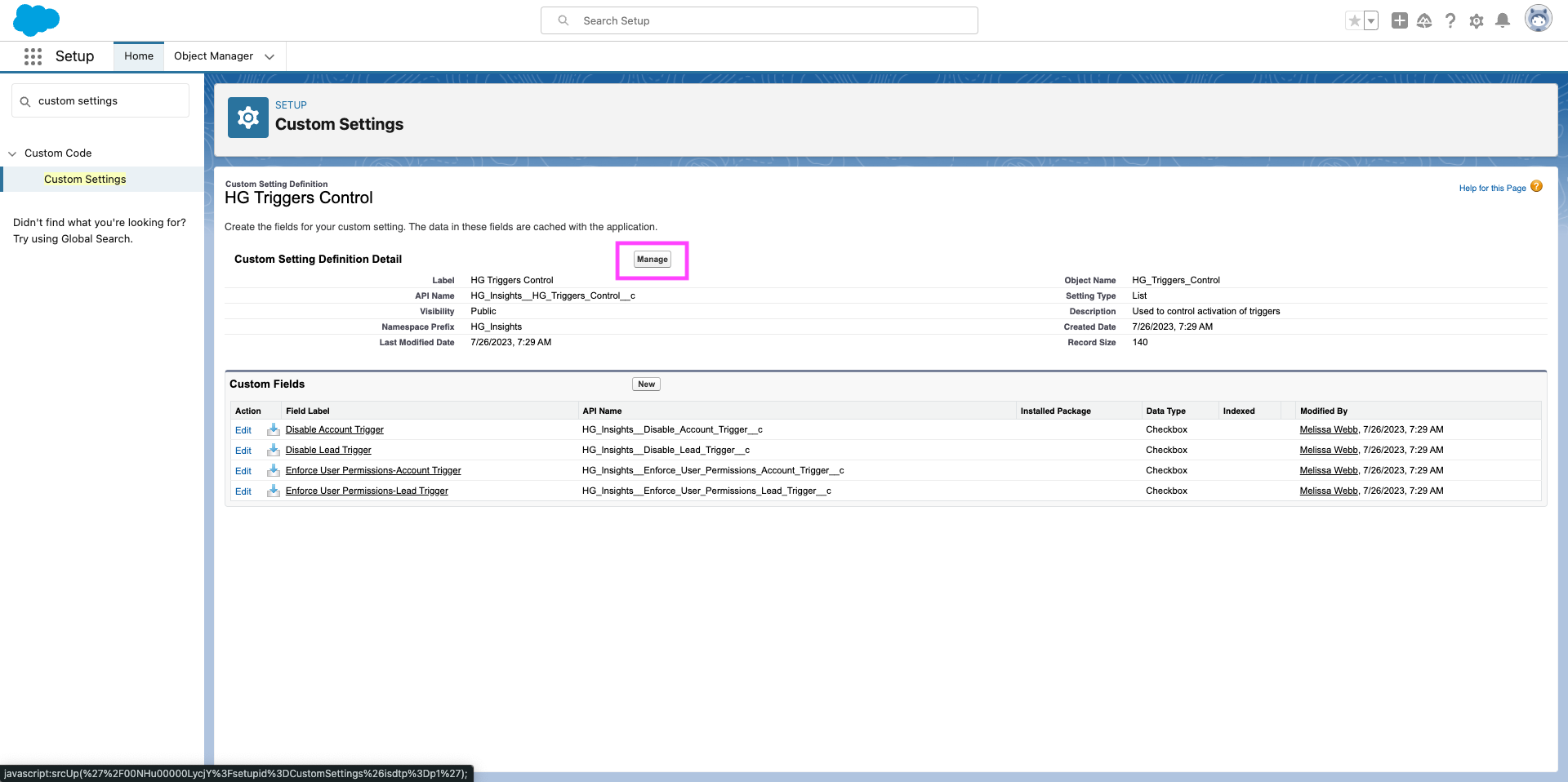This screenshot has width=1568, height=782.
Task: Expand the Object Manager dropdown chevron
Action: [x=269, y=56]
